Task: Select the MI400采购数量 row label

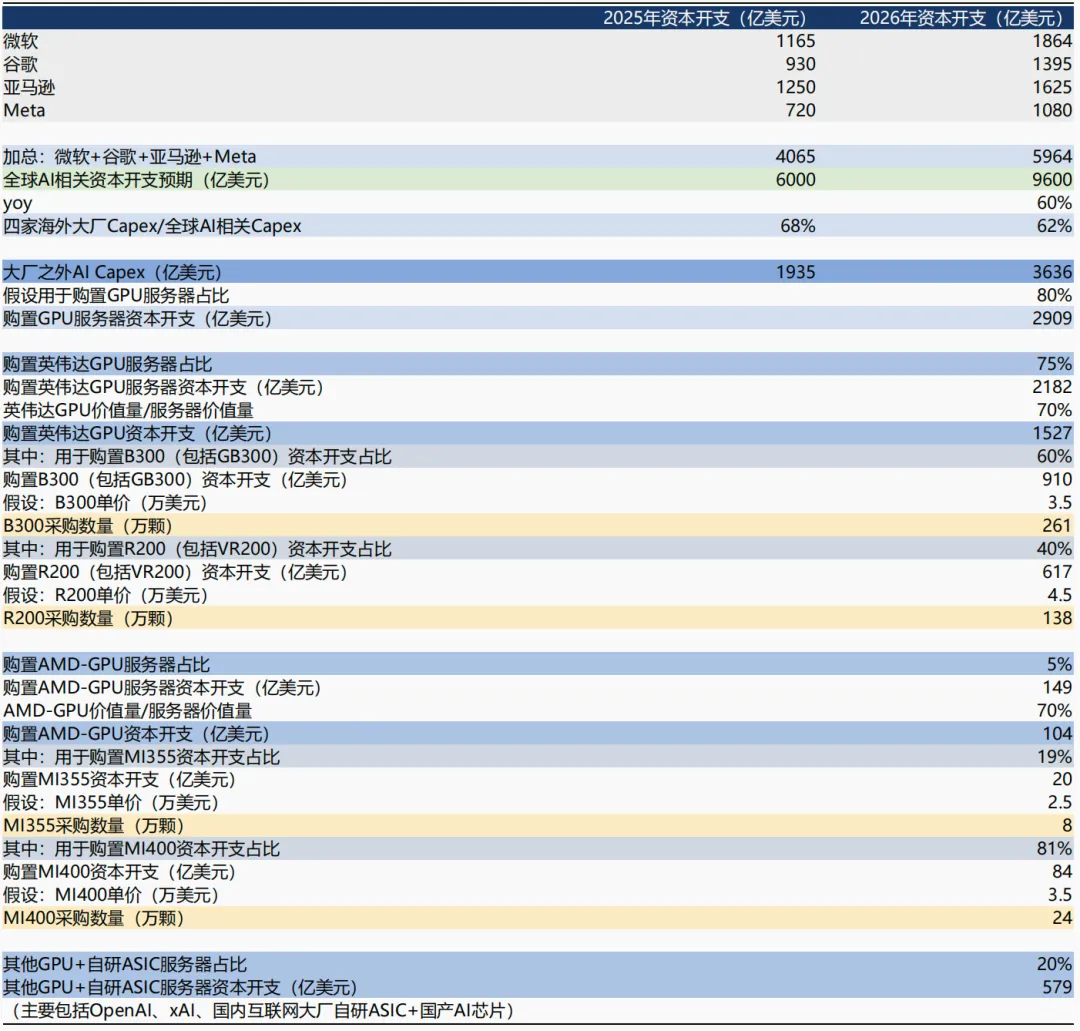Action: tap(93, 918)
